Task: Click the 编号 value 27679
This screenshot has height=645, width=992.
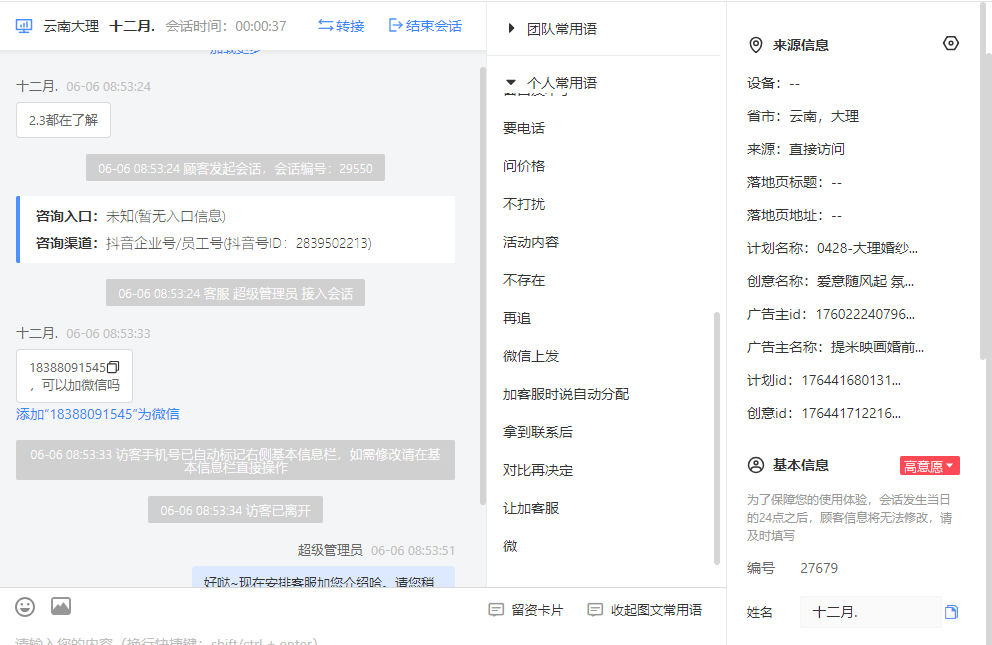Action: 819,568
